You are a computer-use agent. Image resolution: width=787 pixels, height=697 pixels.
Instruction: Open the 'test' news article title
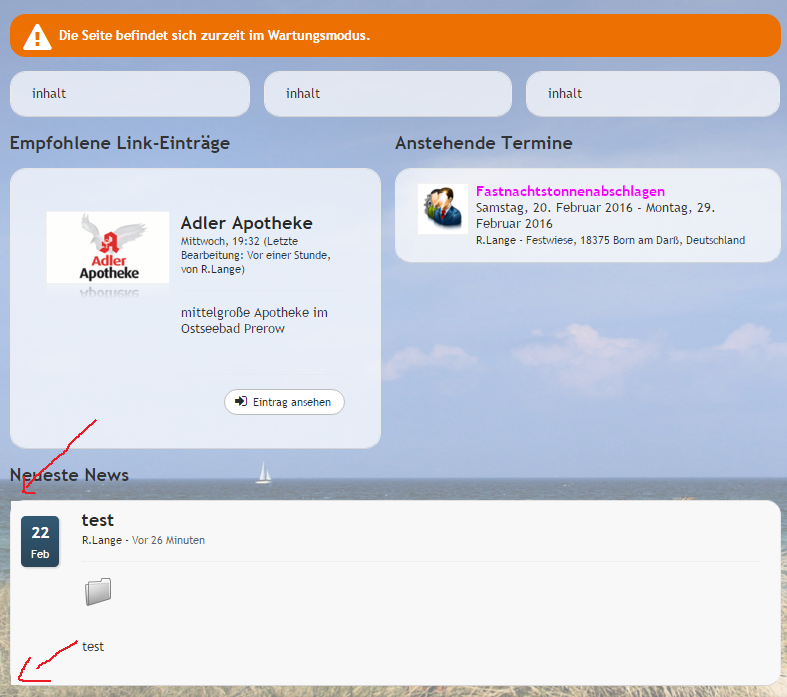click(98, 520)
